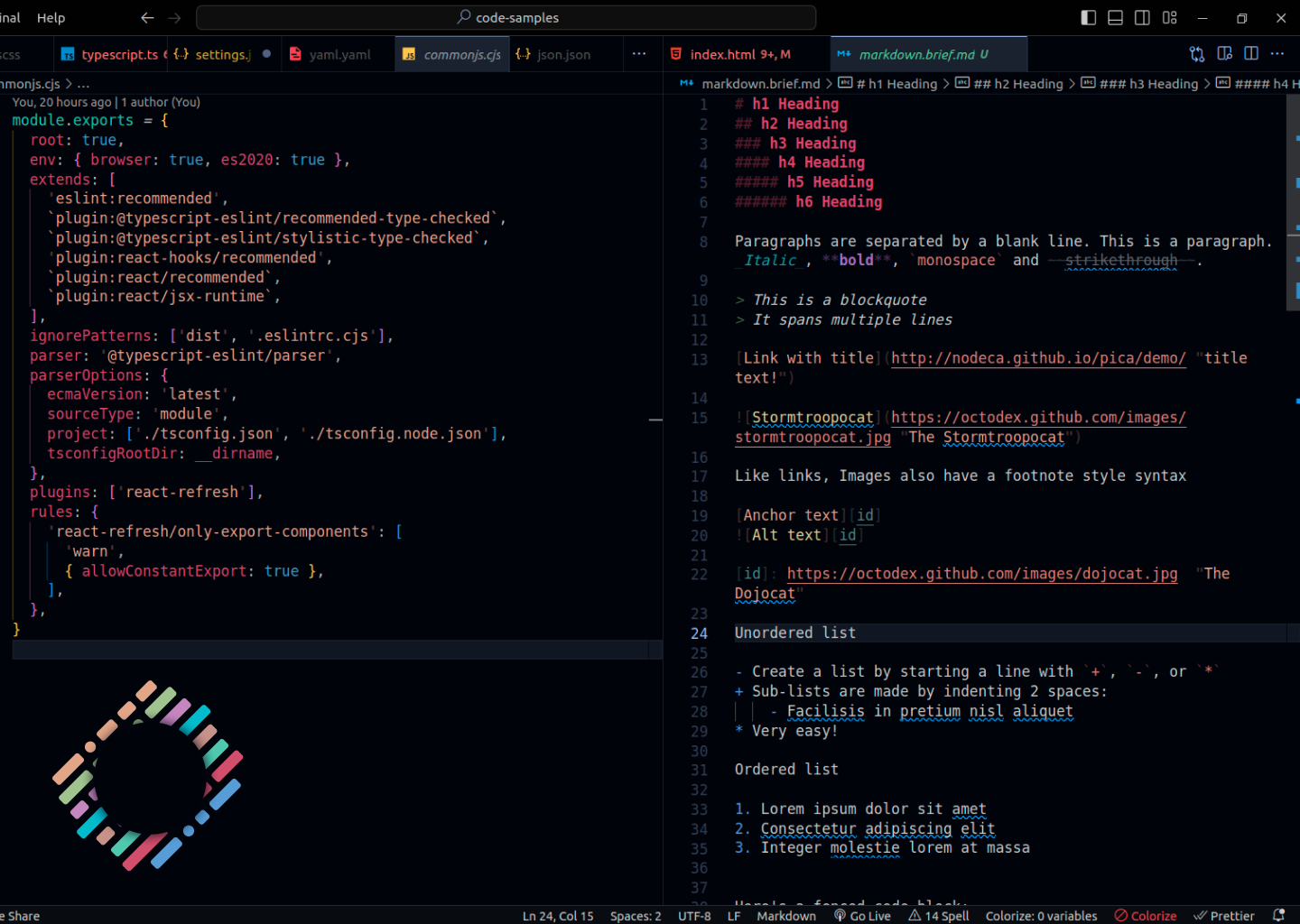Switch to the yaml.yaml tab
This screenshot has height=924, width=1300.
[x=339, y=54]
